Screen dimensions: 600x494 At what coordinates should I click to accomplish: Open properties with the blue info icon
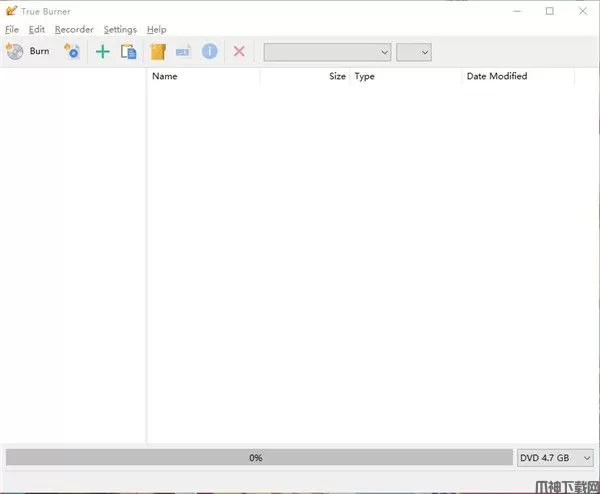(209, 51)
